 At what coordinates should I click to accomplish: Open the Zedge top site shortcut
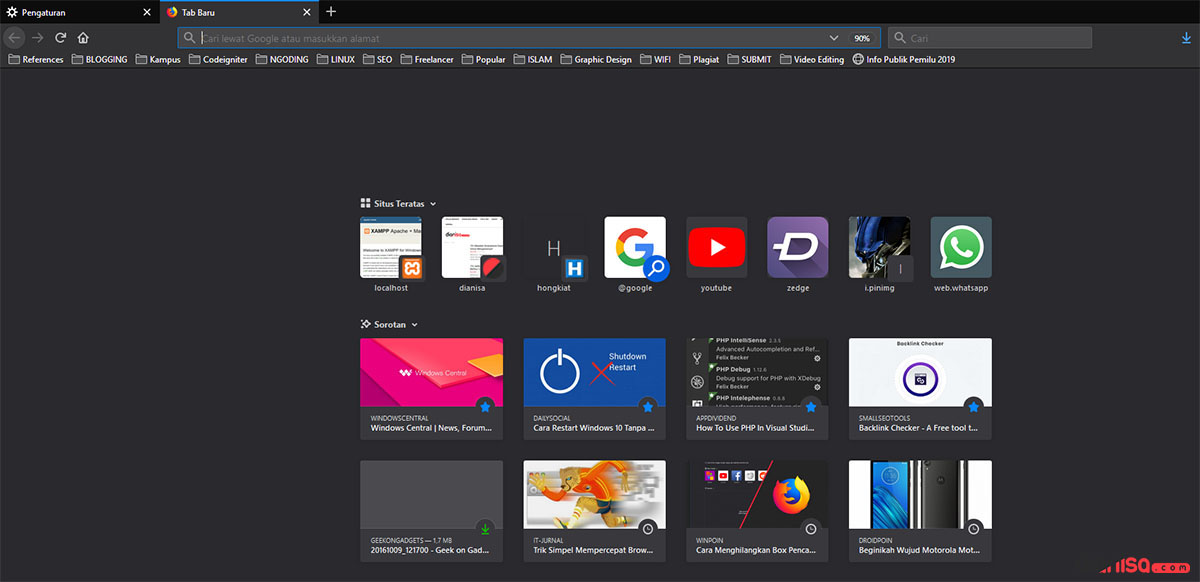798,247
